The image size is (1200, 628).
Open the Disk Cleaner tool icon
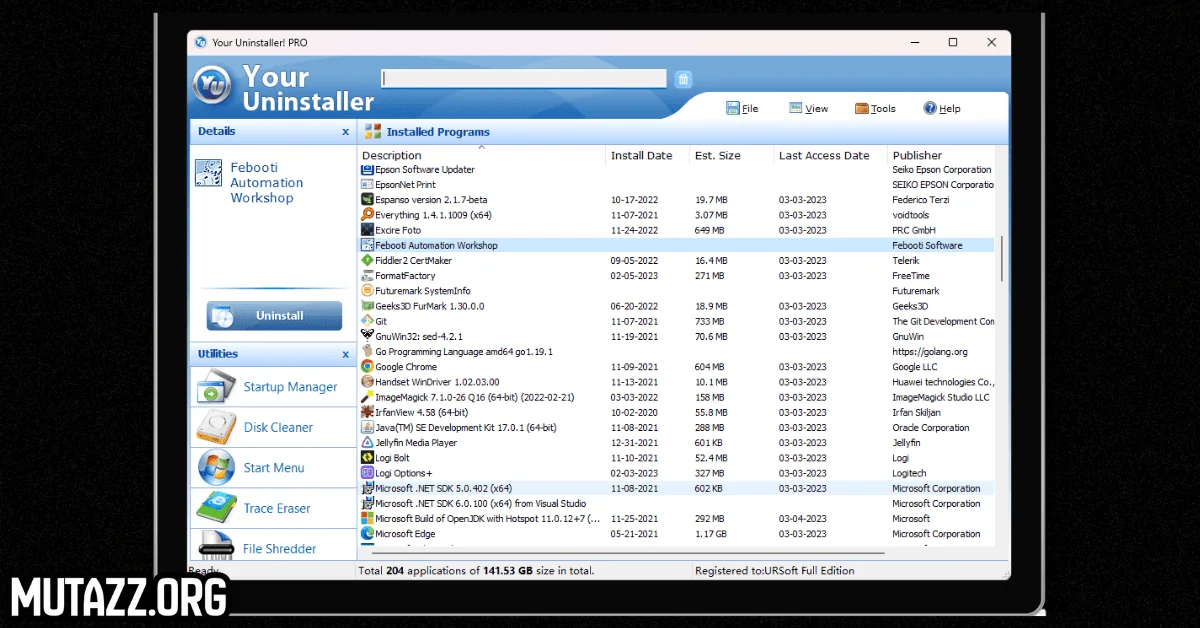[213, 427]
